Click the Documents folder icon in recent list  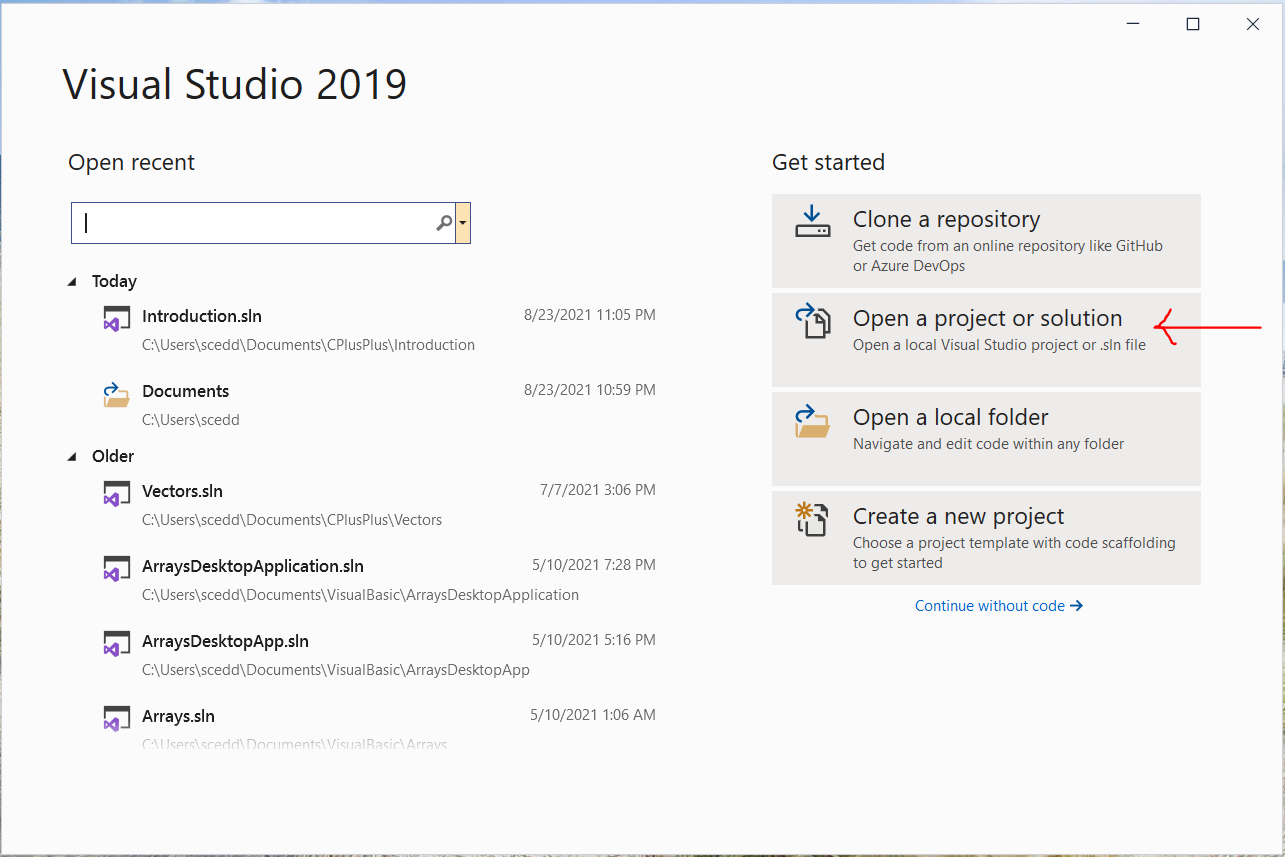point(117,396)
